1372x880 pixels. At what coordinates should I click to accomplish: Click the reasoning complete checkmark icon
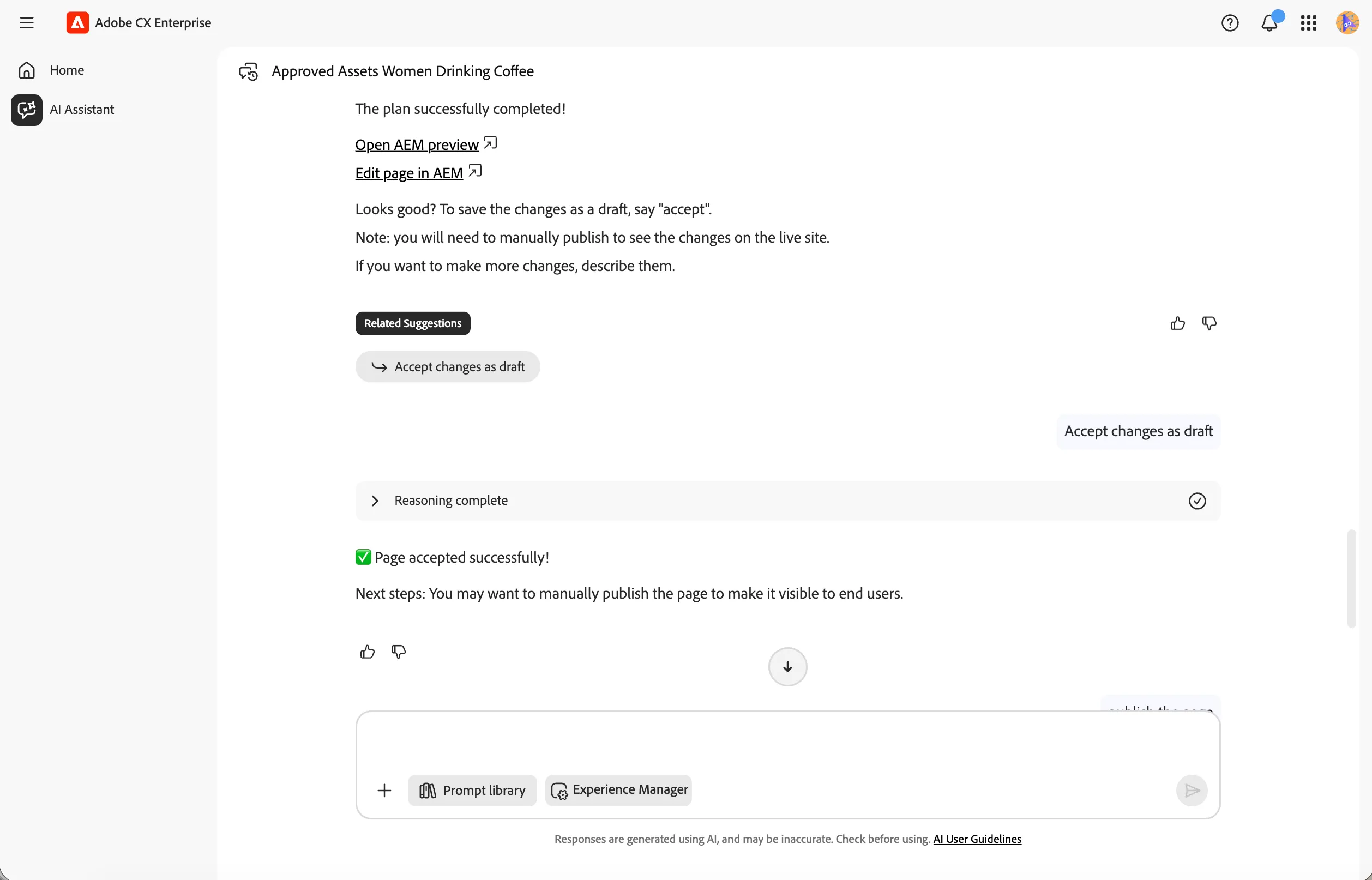pyautogui.click(x=1197, y=501)
